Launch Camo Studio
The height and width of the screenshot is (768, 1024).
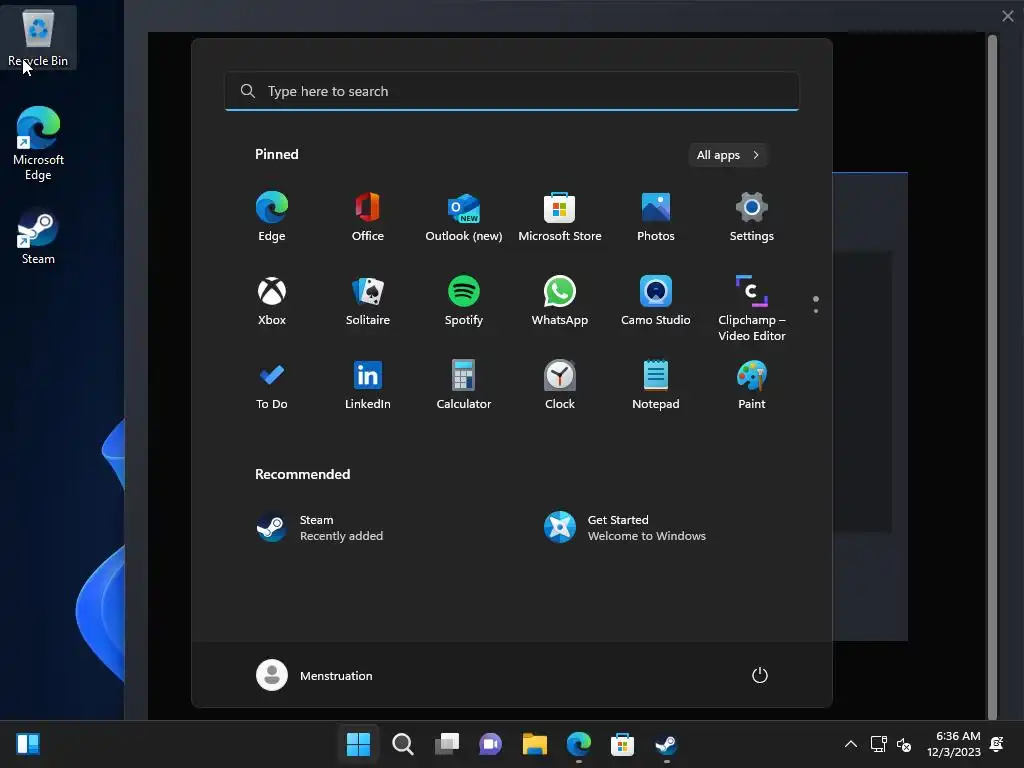[x=656, y=301]
